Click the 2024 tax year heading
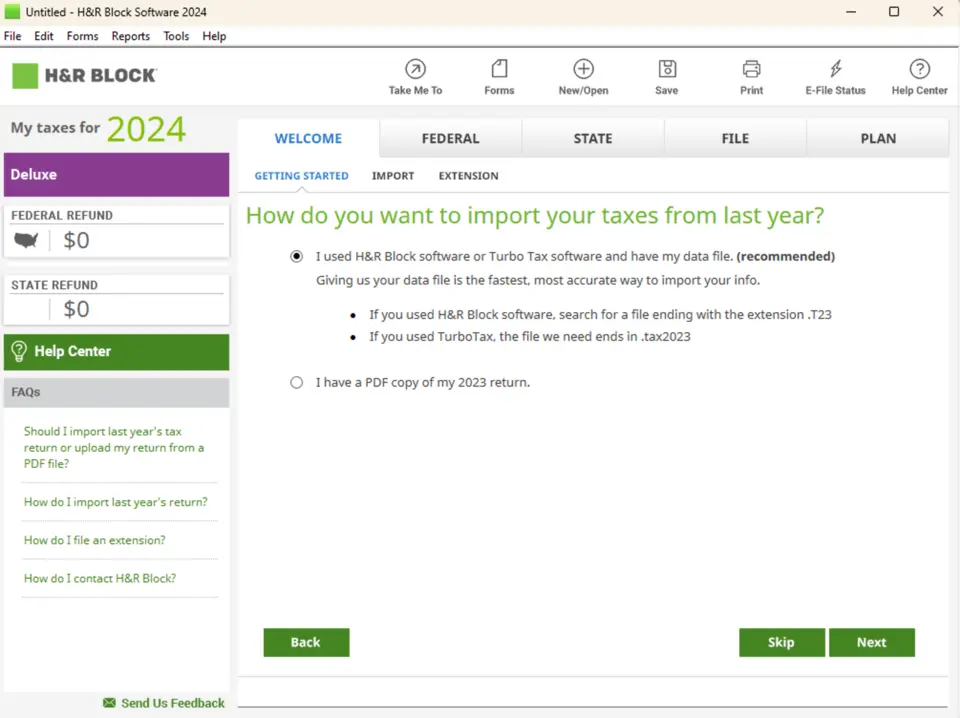The image size is (960, 718). click(x=146, y=129)
